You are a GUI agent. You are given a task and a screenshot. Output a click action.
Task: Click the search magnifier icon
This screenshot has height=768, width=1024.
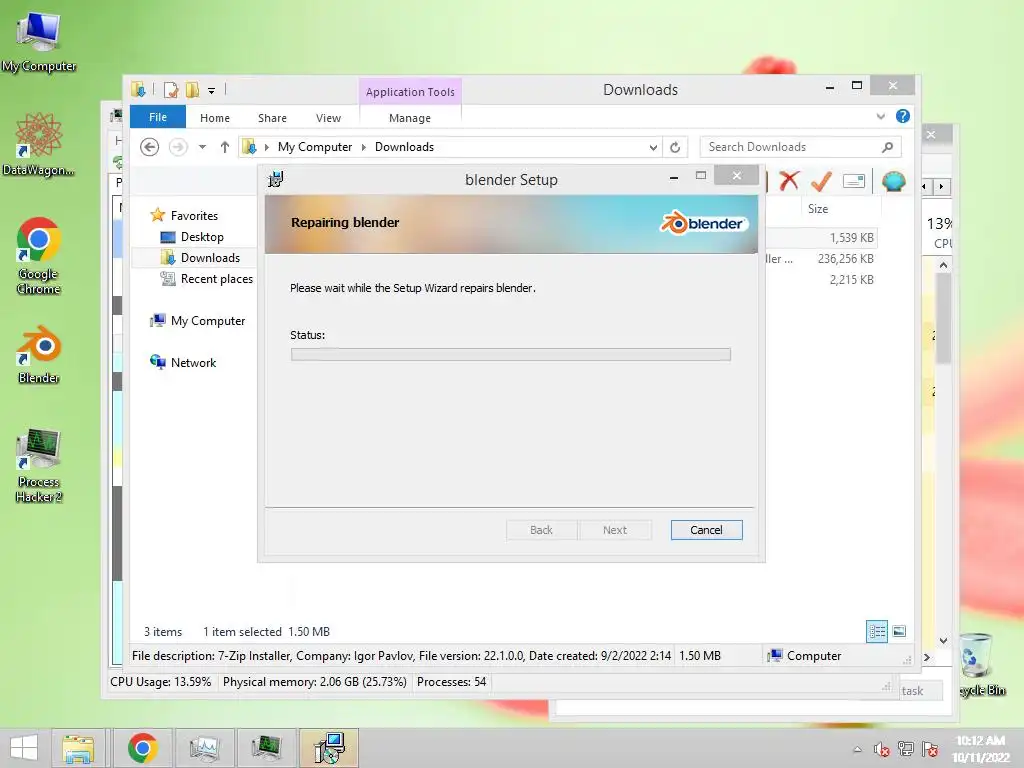(x=887, y=147)
